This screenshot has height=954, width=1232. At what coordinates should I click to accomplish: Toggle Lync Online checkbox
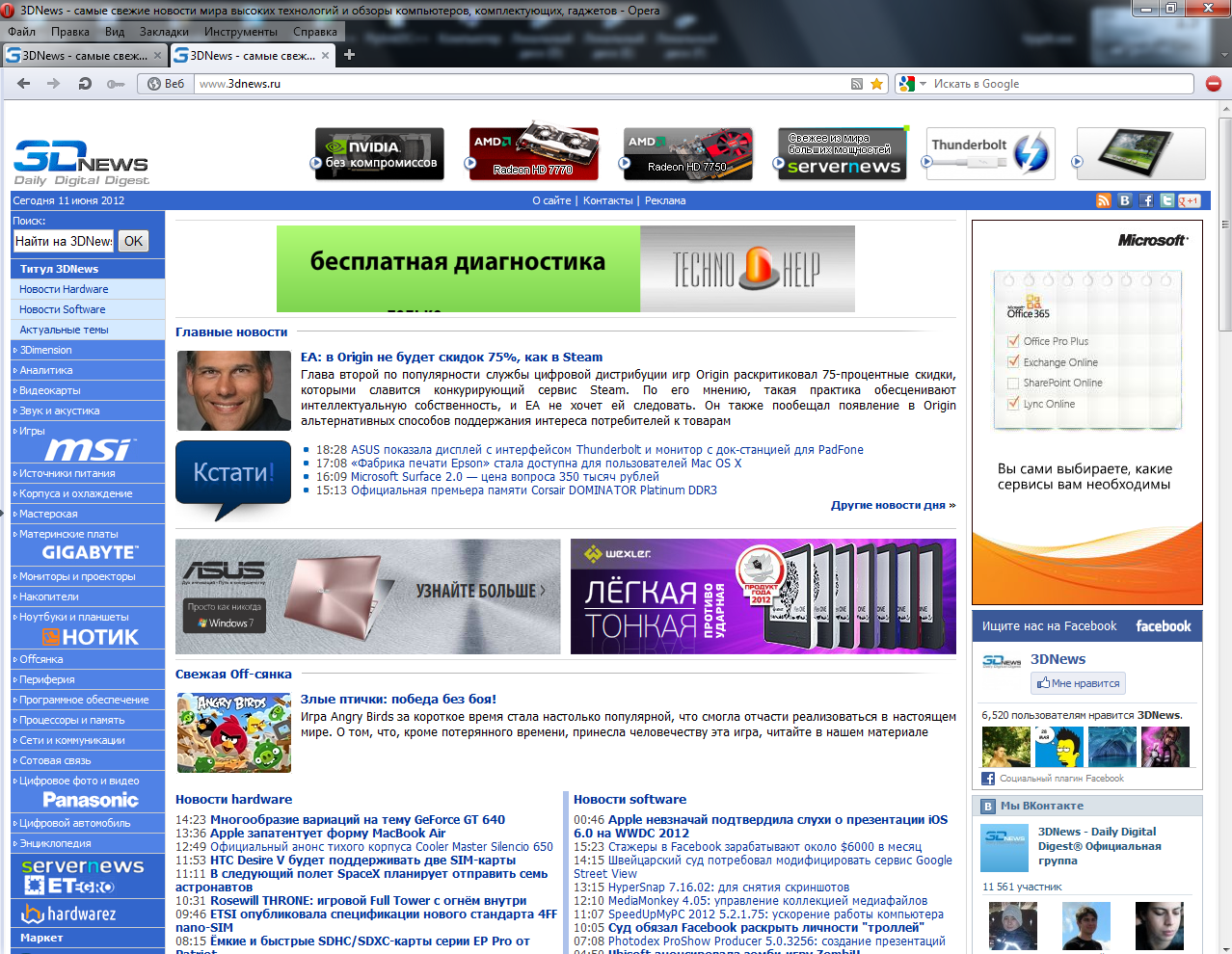1013,404
